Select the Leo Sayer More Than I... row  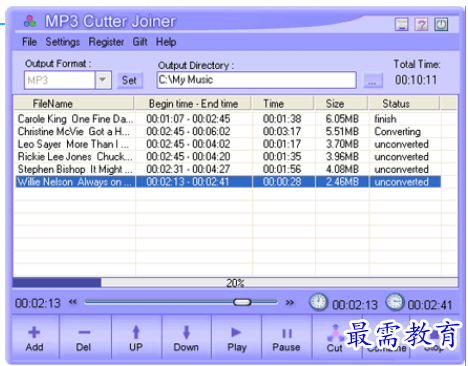[x=228, y=144]
